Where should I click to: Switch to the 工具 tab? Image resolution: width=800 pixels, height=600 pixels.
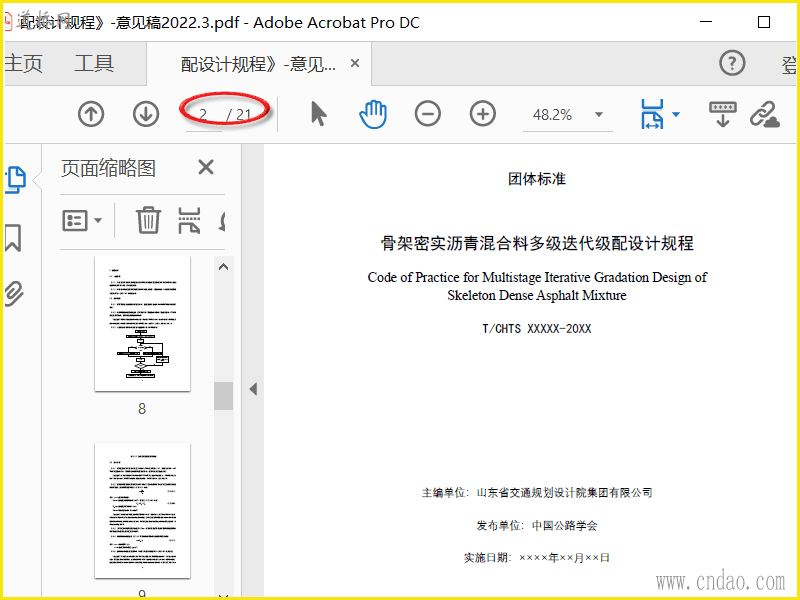pos(94,64)
